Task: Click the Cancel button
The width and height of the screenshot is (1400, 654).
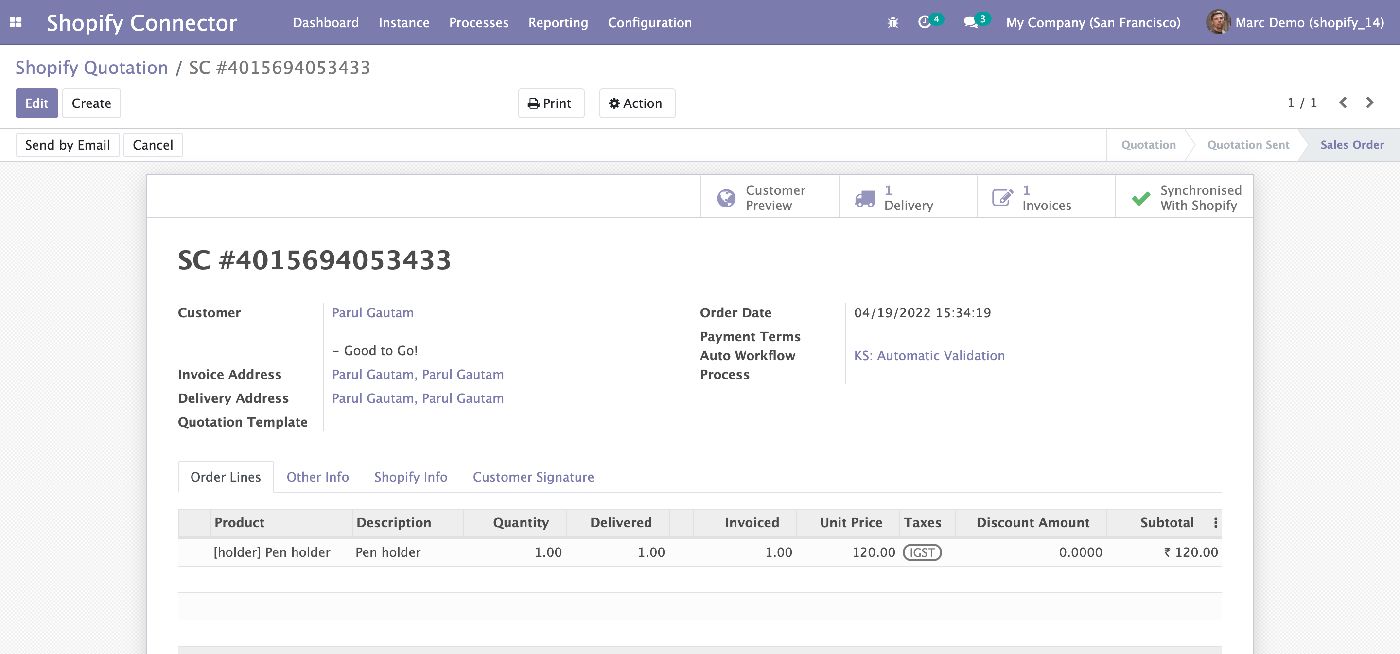Action: (153, 145)
